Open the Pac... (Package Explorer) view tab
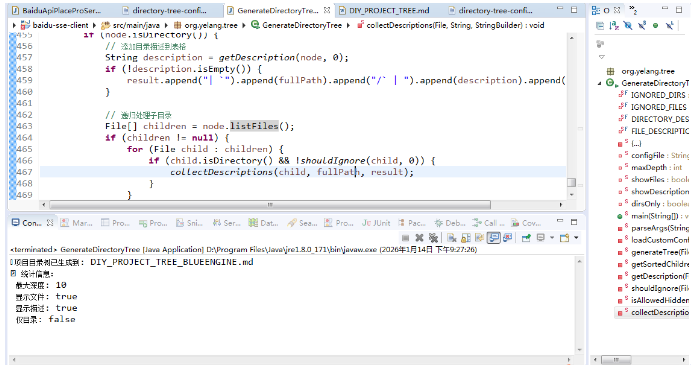This screenshot has height=376, width=697. click(x=412, y=223)
